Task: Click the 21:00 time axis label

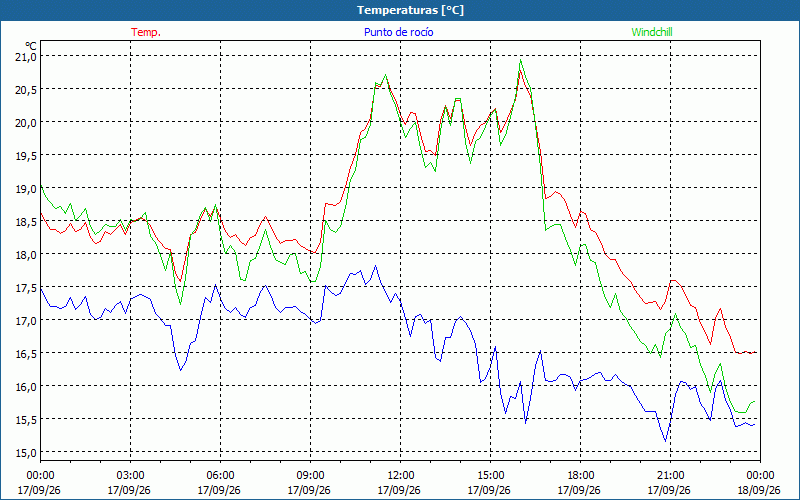Action: [x=670, y=476]
